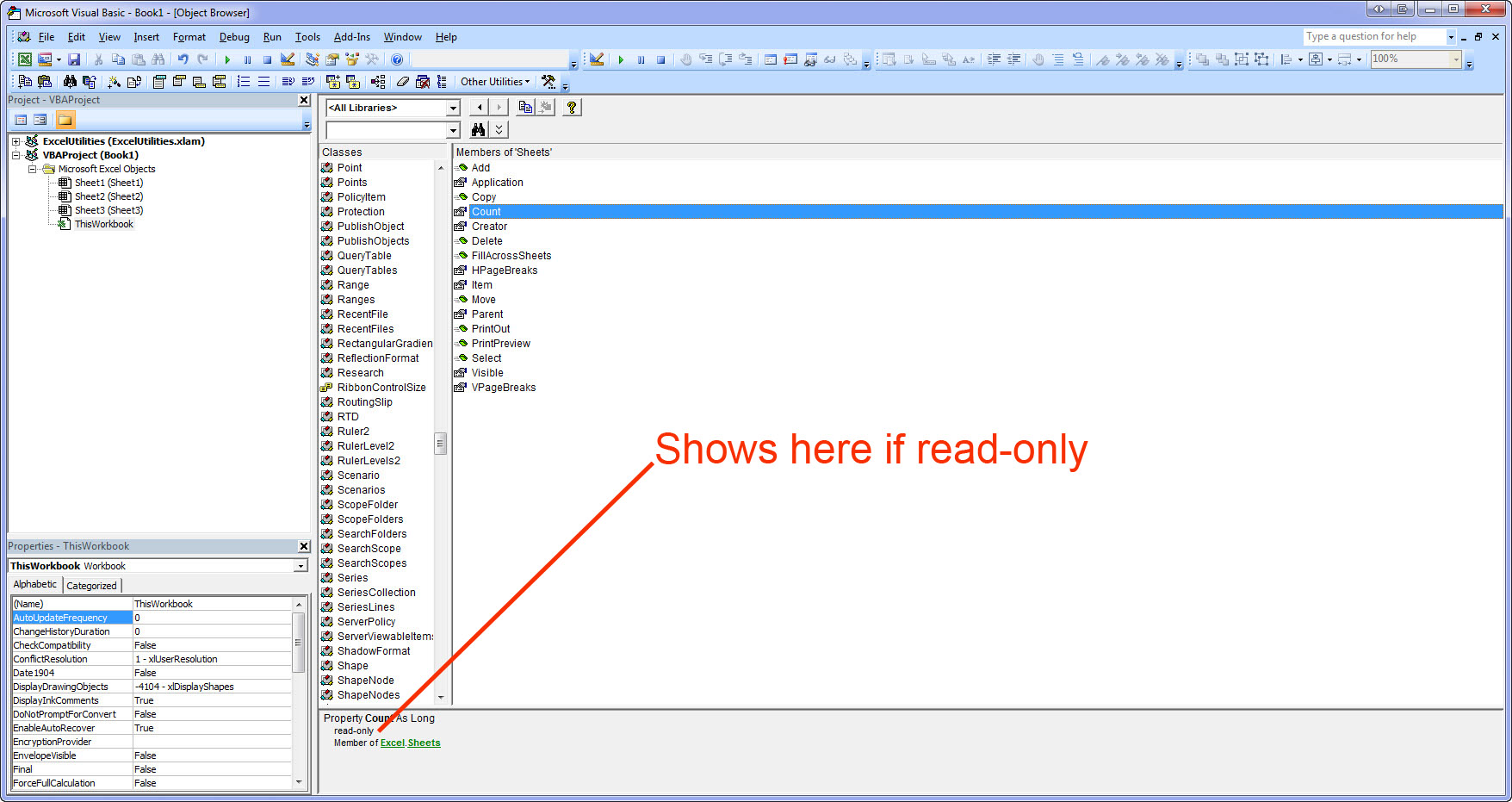Open the All Libraries dropdown
The image size is (1512, 802).
pyautogui.click(x=453, y=108)
